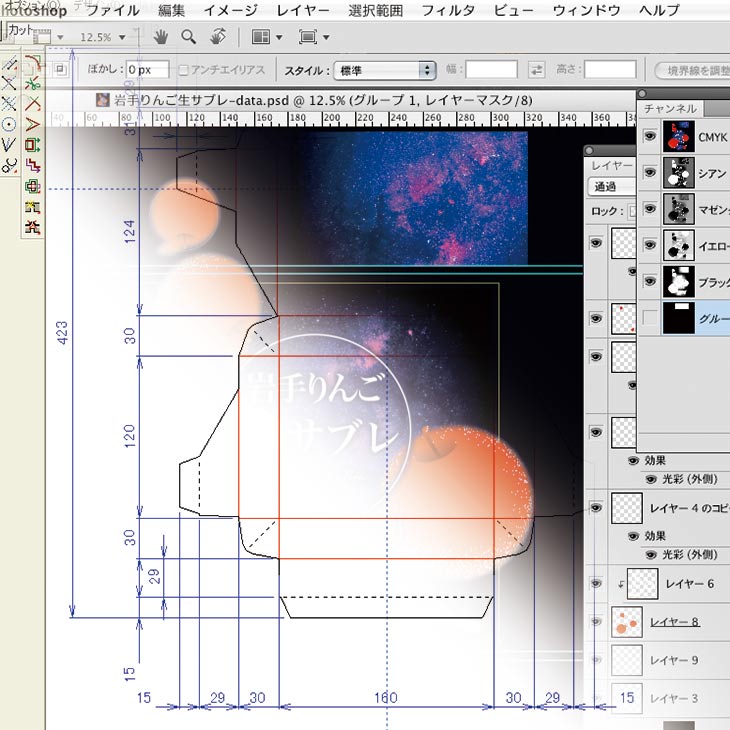This screenshot has width=730, height=730.
Task: Select the red X crossing-lines tool
Action: tap(33, 103)
